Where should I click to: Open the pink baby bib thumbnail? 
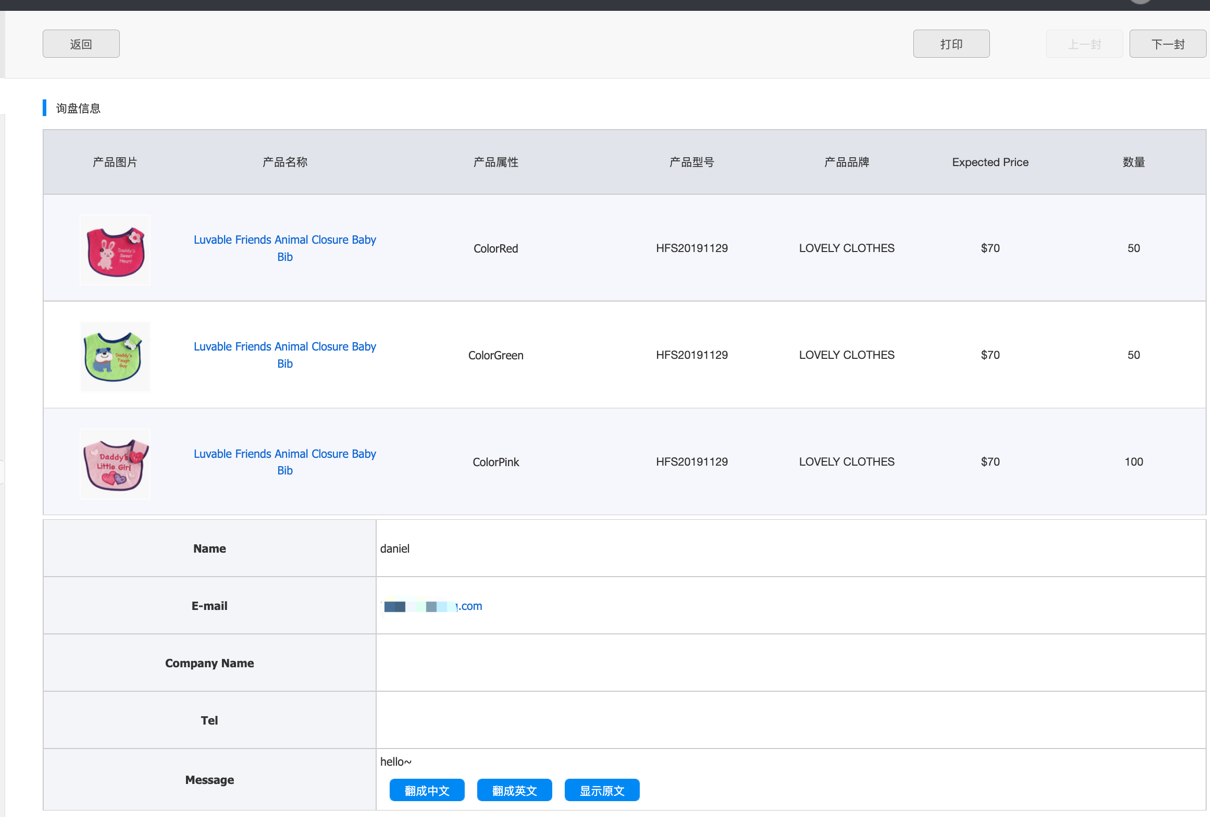click(115, 463)
